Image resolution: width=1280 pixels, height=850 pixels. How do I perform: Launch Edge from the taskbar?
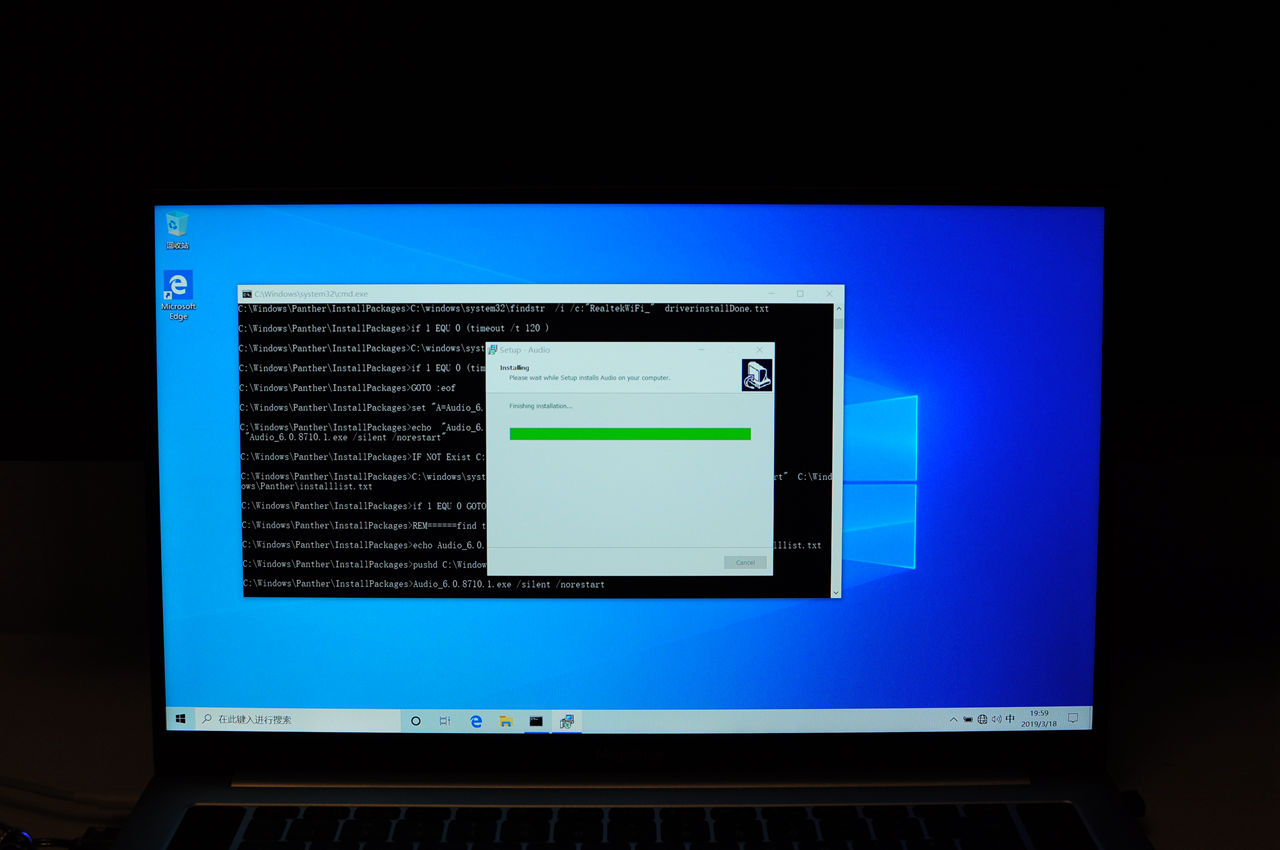click(x=476, y=720)
